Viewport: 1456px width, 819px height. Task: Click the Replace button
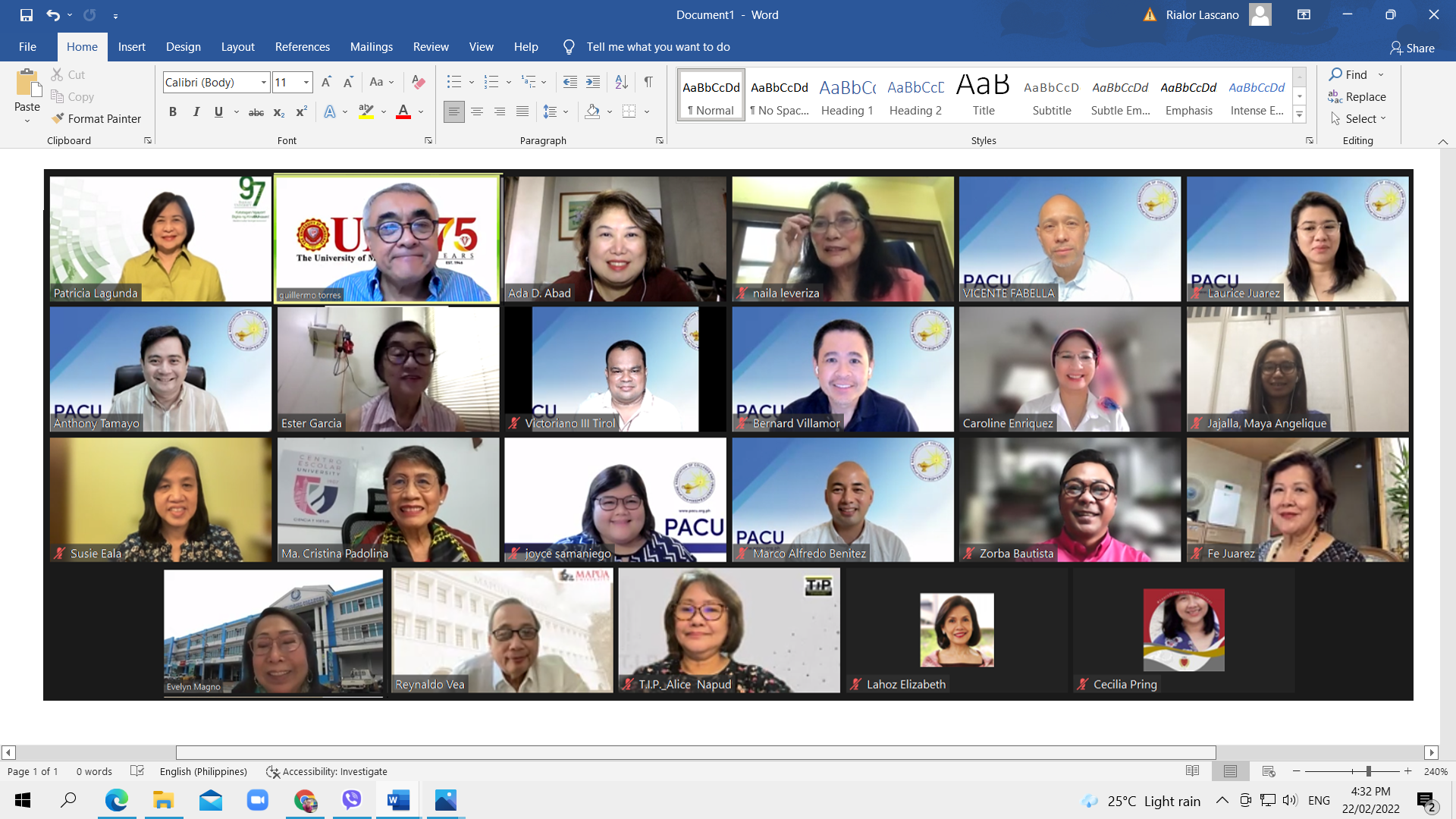coord(1357,96)
